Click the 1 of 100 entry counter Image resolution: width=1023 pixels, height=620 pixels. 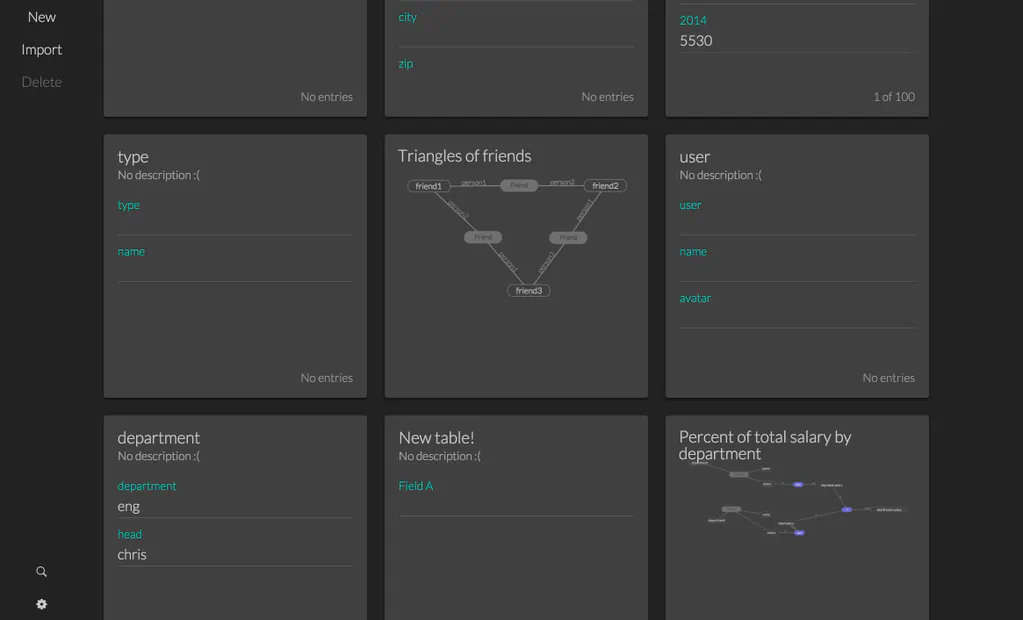894,97
